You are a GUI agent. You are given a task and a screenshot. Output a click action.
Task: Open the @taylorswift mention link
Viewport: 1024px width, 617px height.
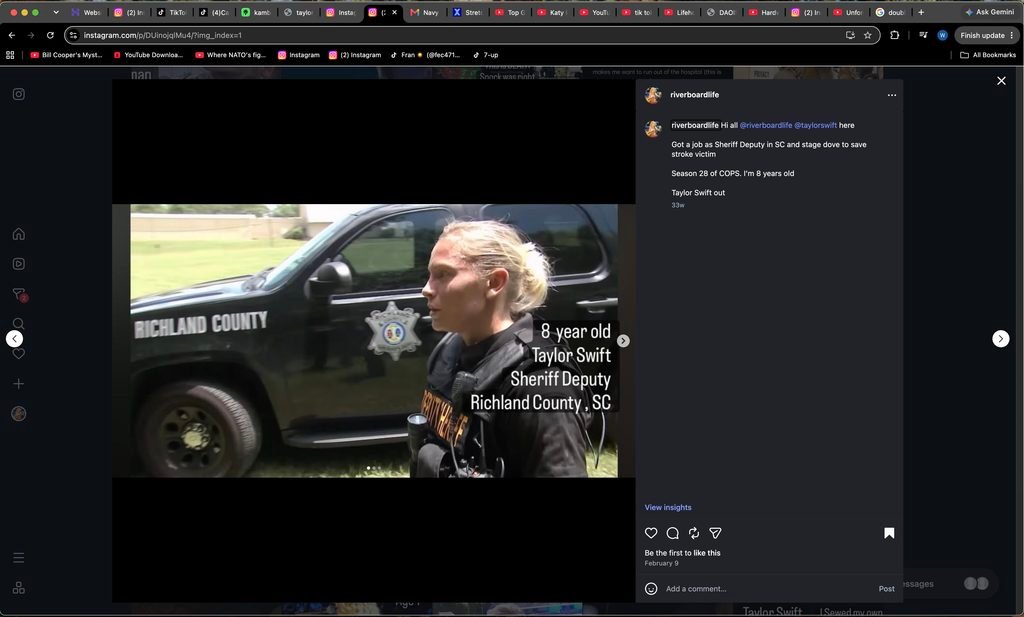[815, 125]
